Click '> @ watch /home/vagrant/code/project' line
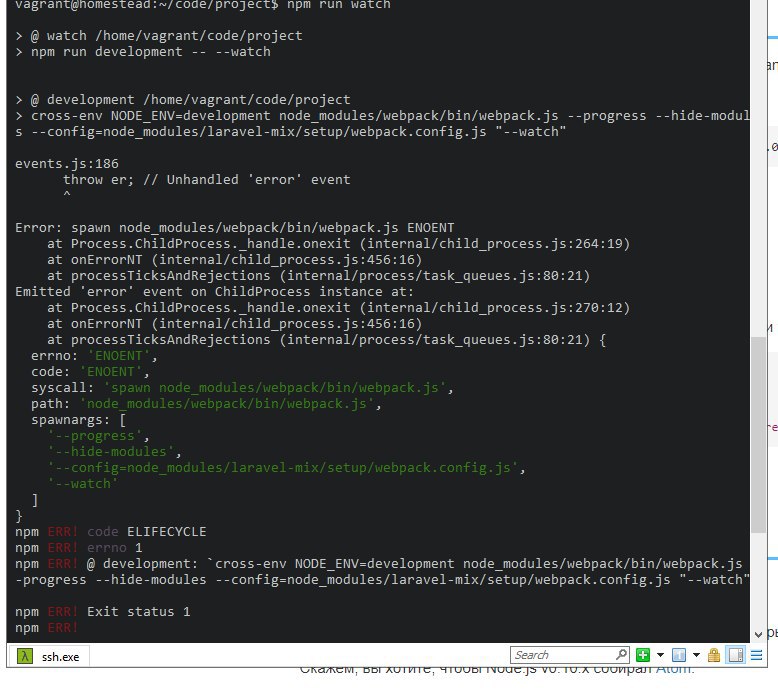 tap(159, 36)
